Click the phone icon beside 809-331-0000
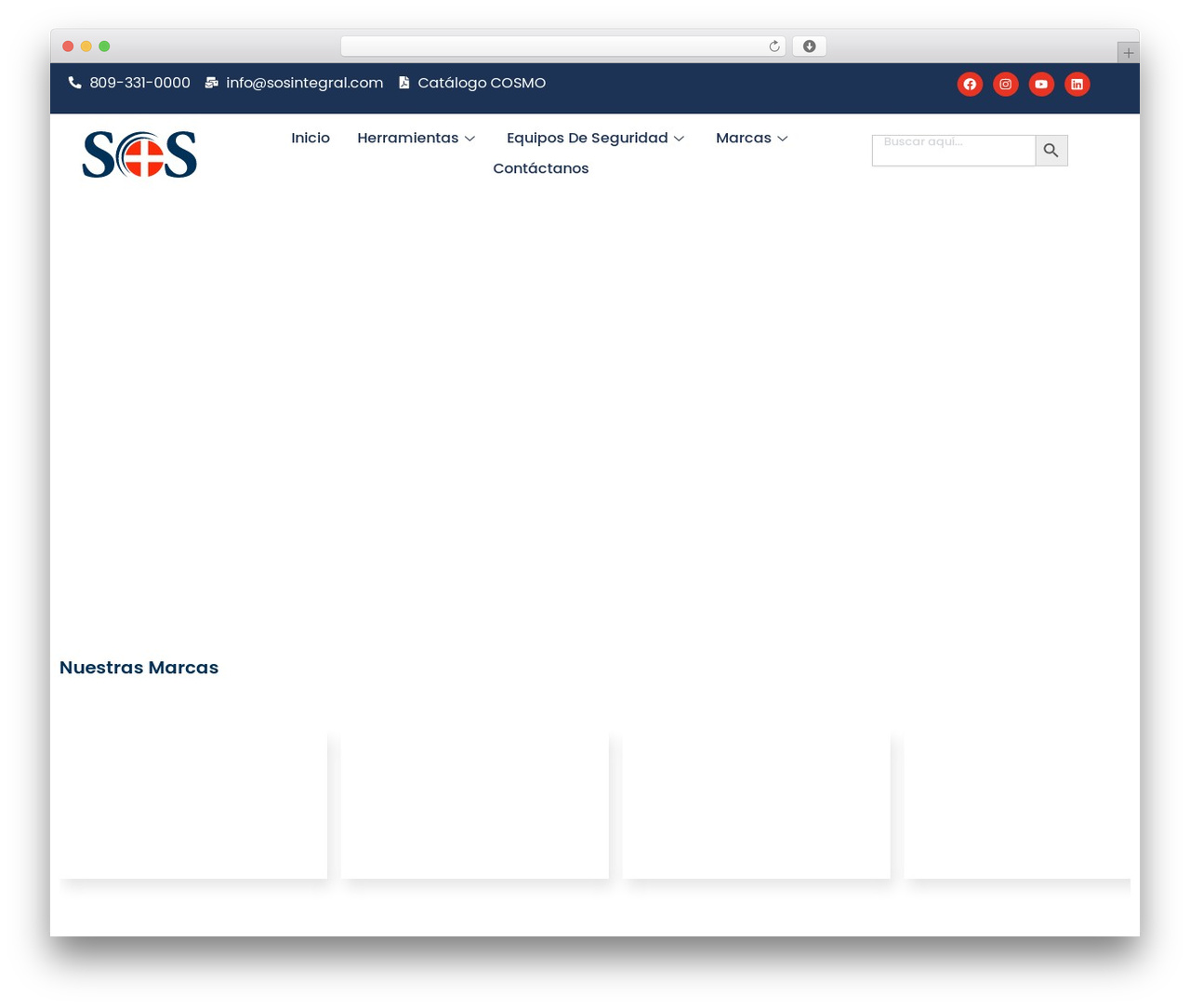This screenshot has height=1008, width=1190. [x=75, y=83]
